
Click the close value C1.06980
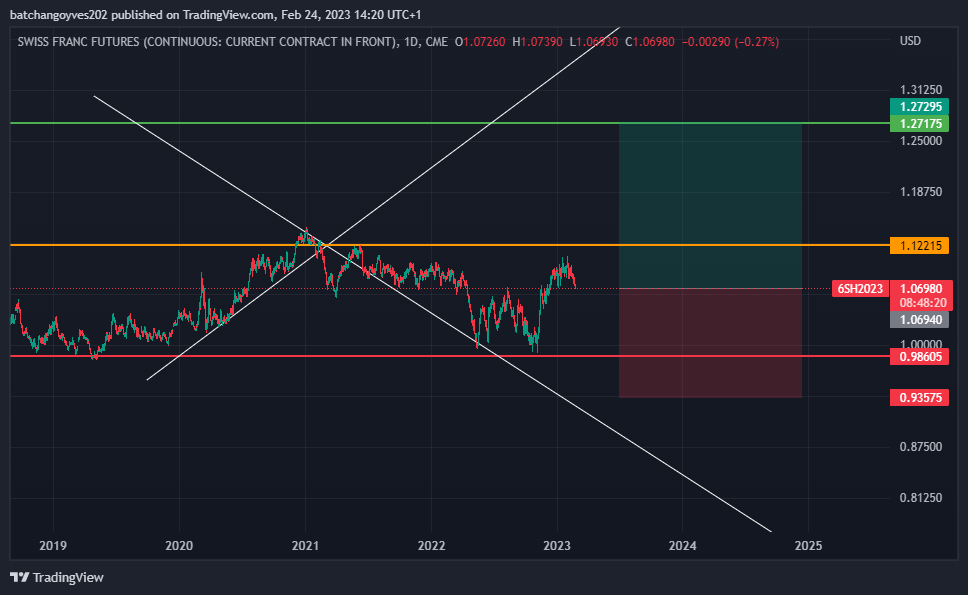point(649,42)
